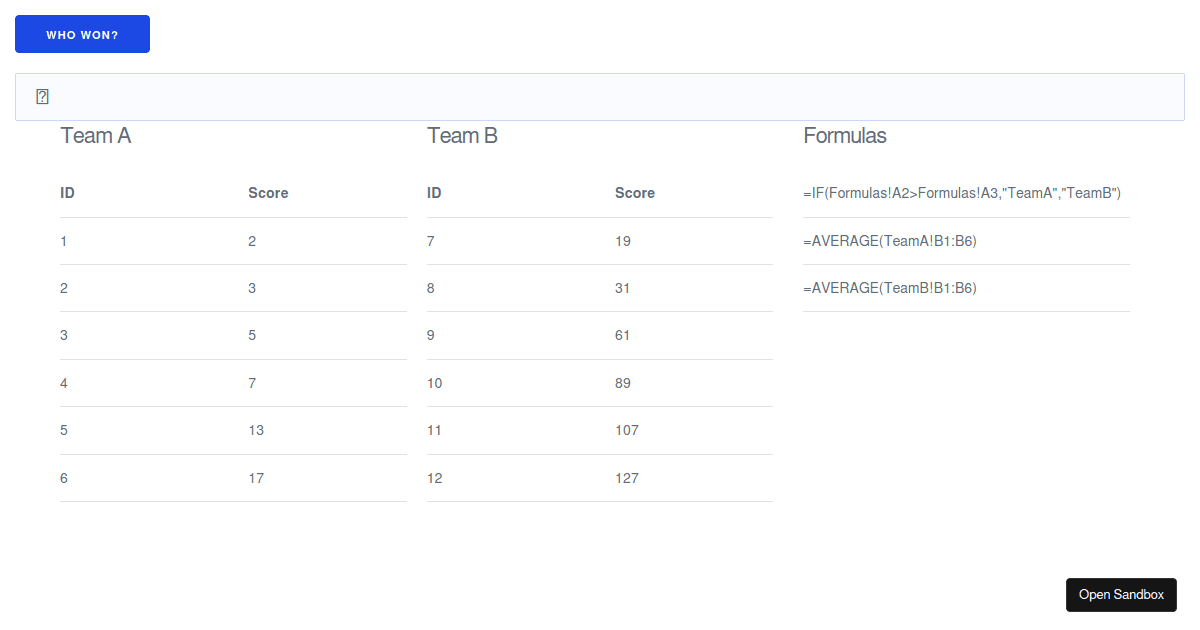Image resolution: width=1200 pixels, height=630 pixels.
Task: Select the cell with ID 12
Action: [x=434, y=478]
